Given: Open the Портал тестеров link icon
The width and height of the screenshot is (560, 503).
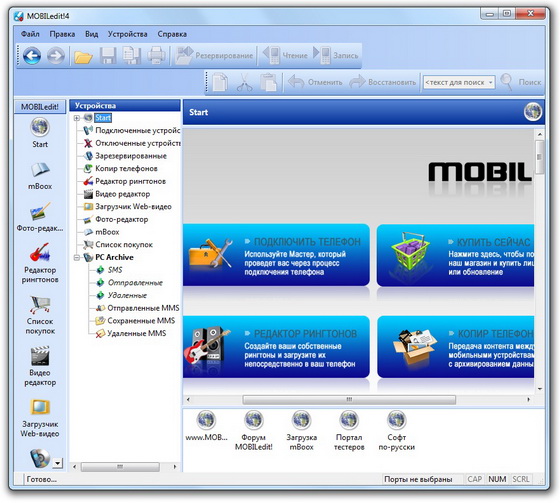Looking at the screenshot, I should [349, 420].
